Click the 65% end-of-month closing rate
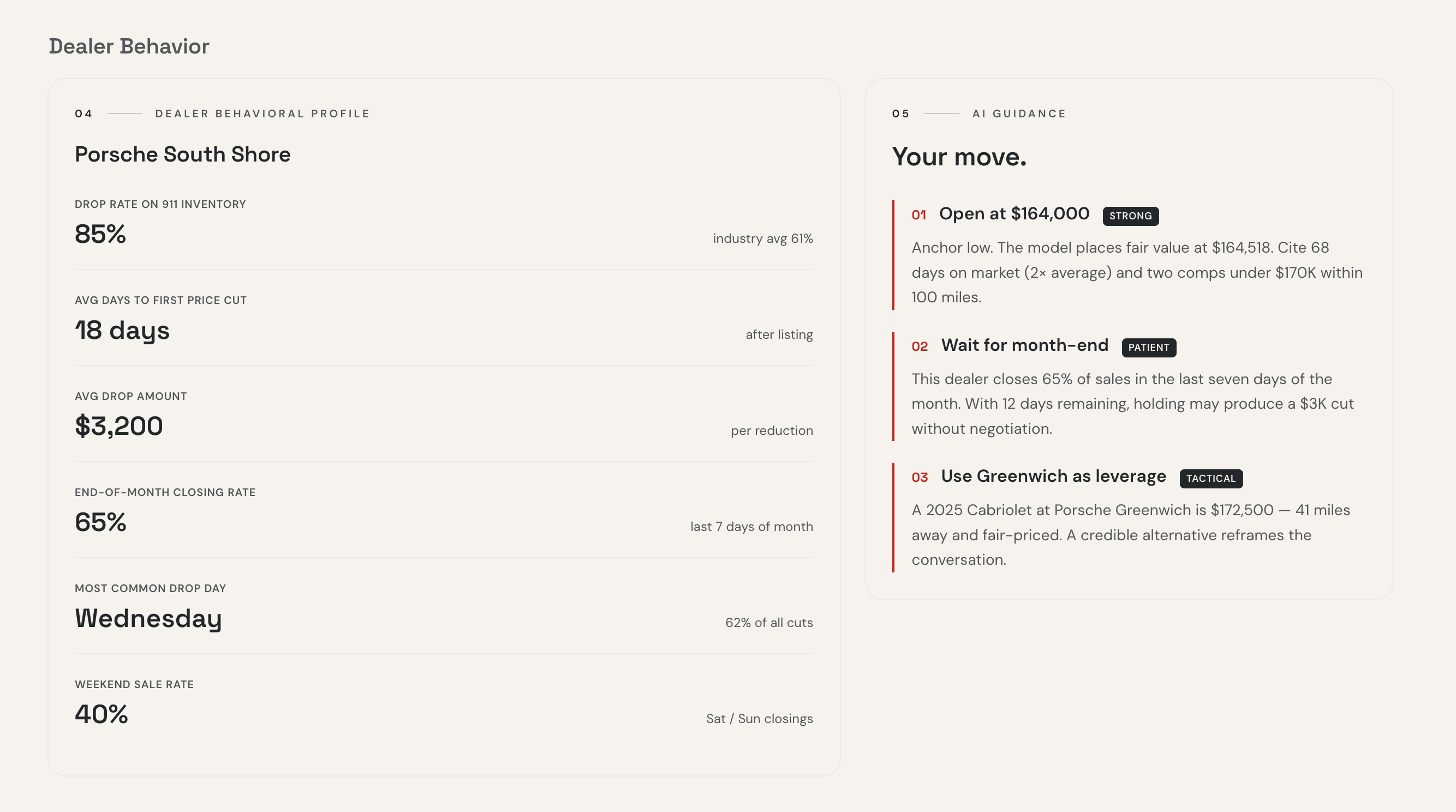Viewport: 1456px width, 812px height. pos(100,522)
